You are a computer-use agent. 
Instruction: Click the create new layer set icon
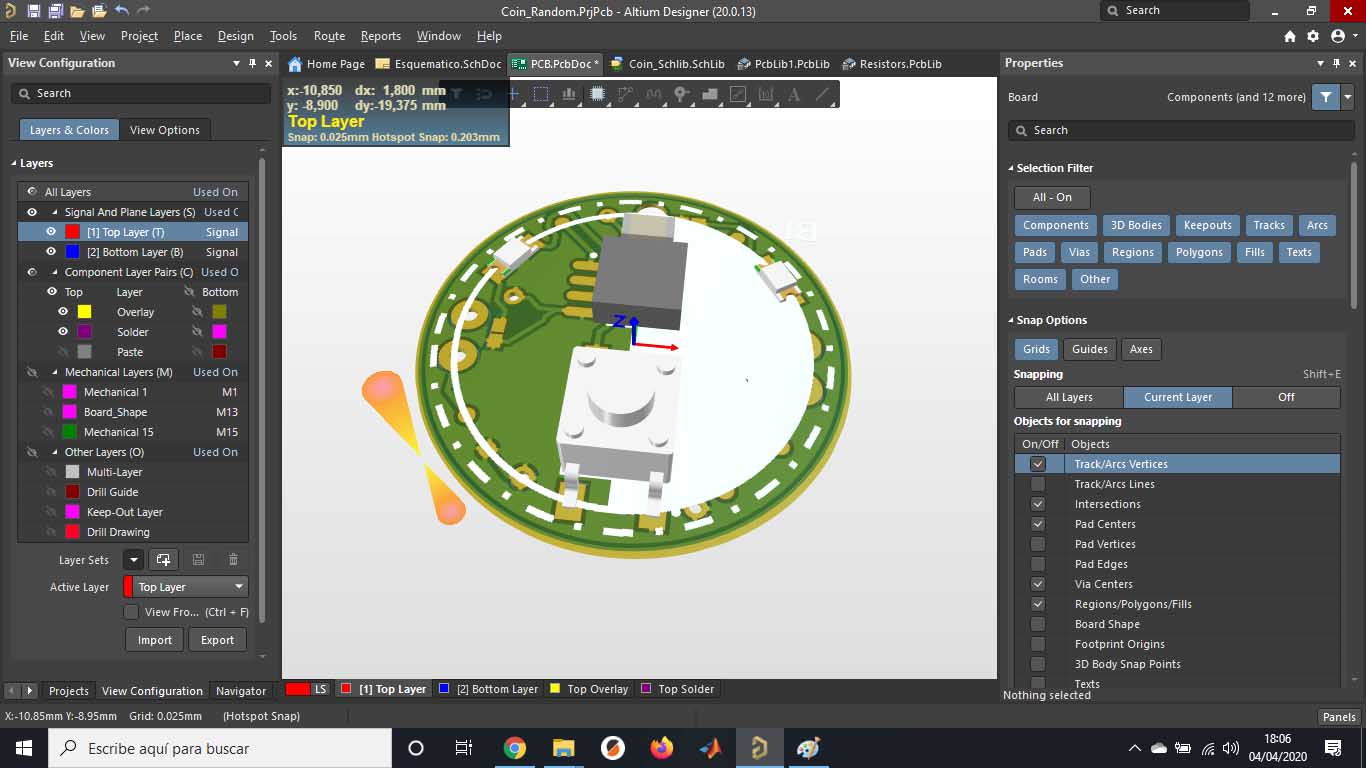pos(164,560)
